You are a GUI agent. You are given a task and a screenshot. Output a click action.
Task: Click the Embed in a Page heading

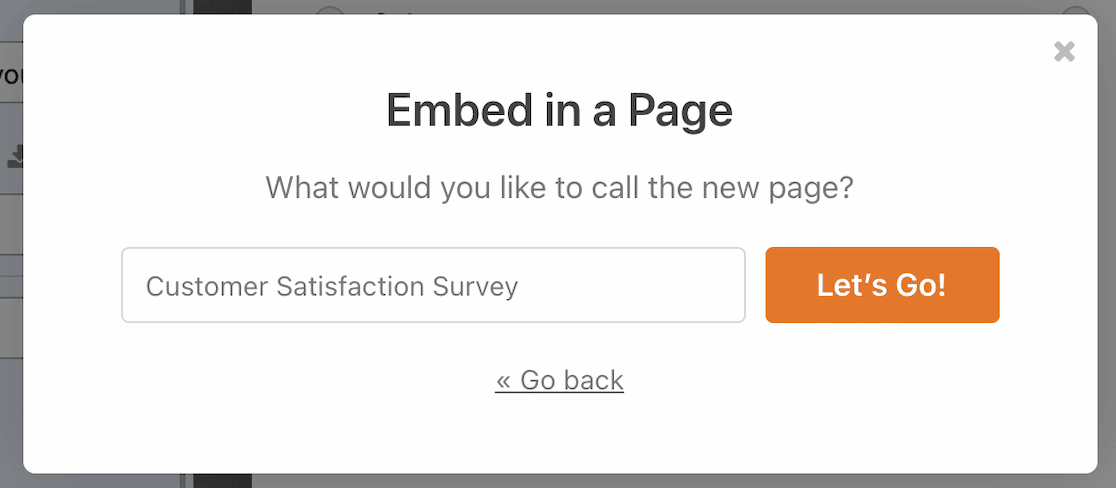pyautogui.click(x=559, y=112)
